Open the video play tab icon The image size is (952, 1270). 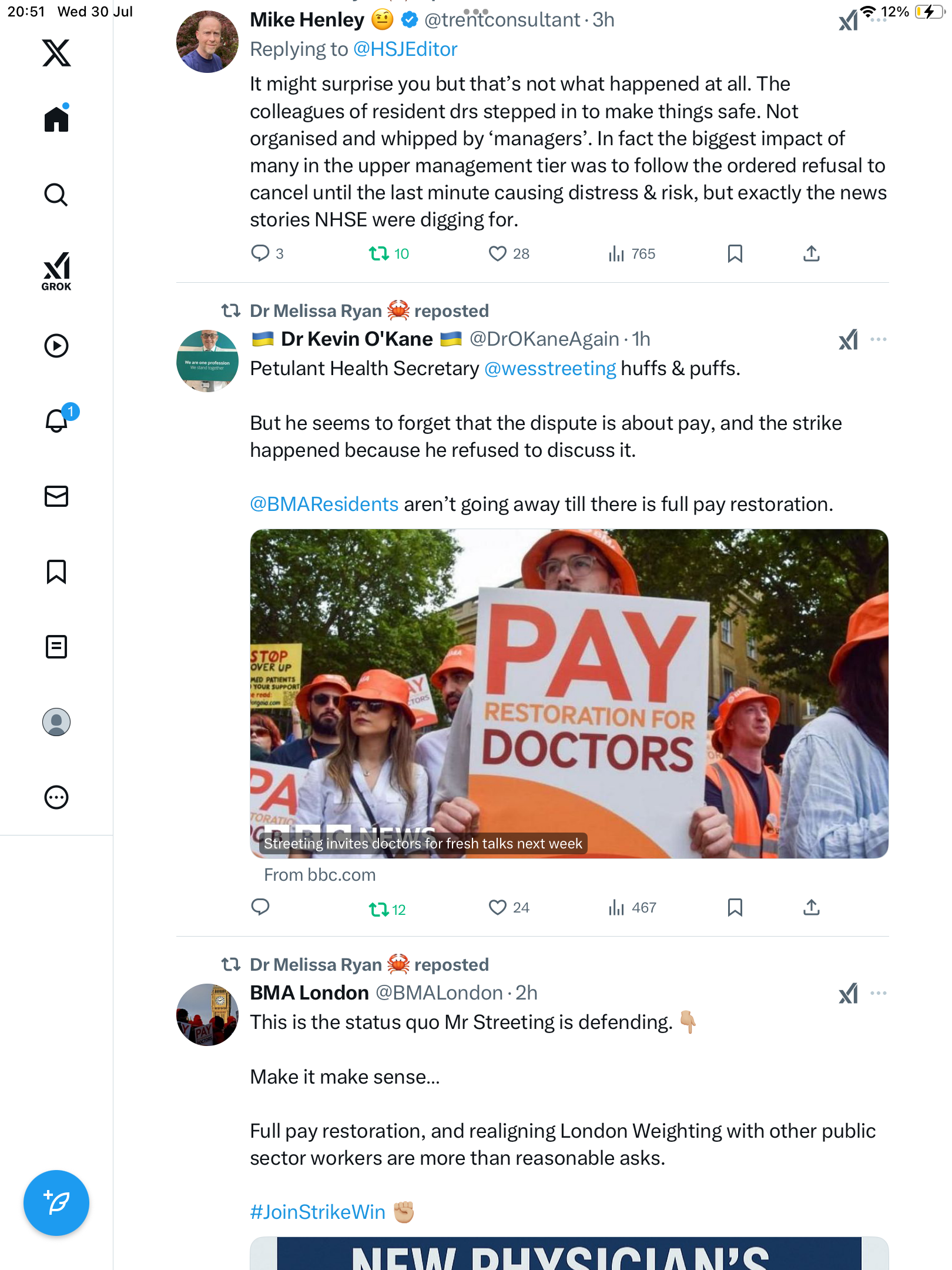[x=56, y=346]
